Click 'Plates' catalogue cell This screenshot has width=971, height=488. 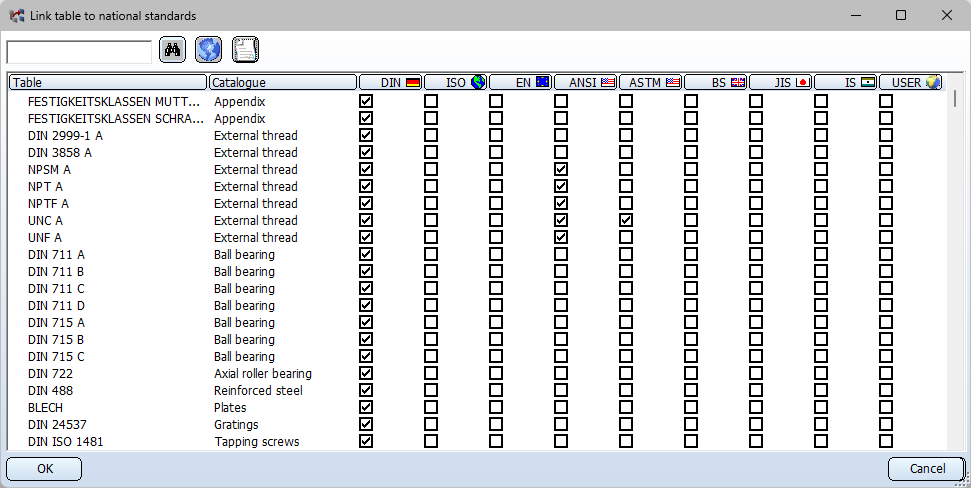(x=230, y=407)
